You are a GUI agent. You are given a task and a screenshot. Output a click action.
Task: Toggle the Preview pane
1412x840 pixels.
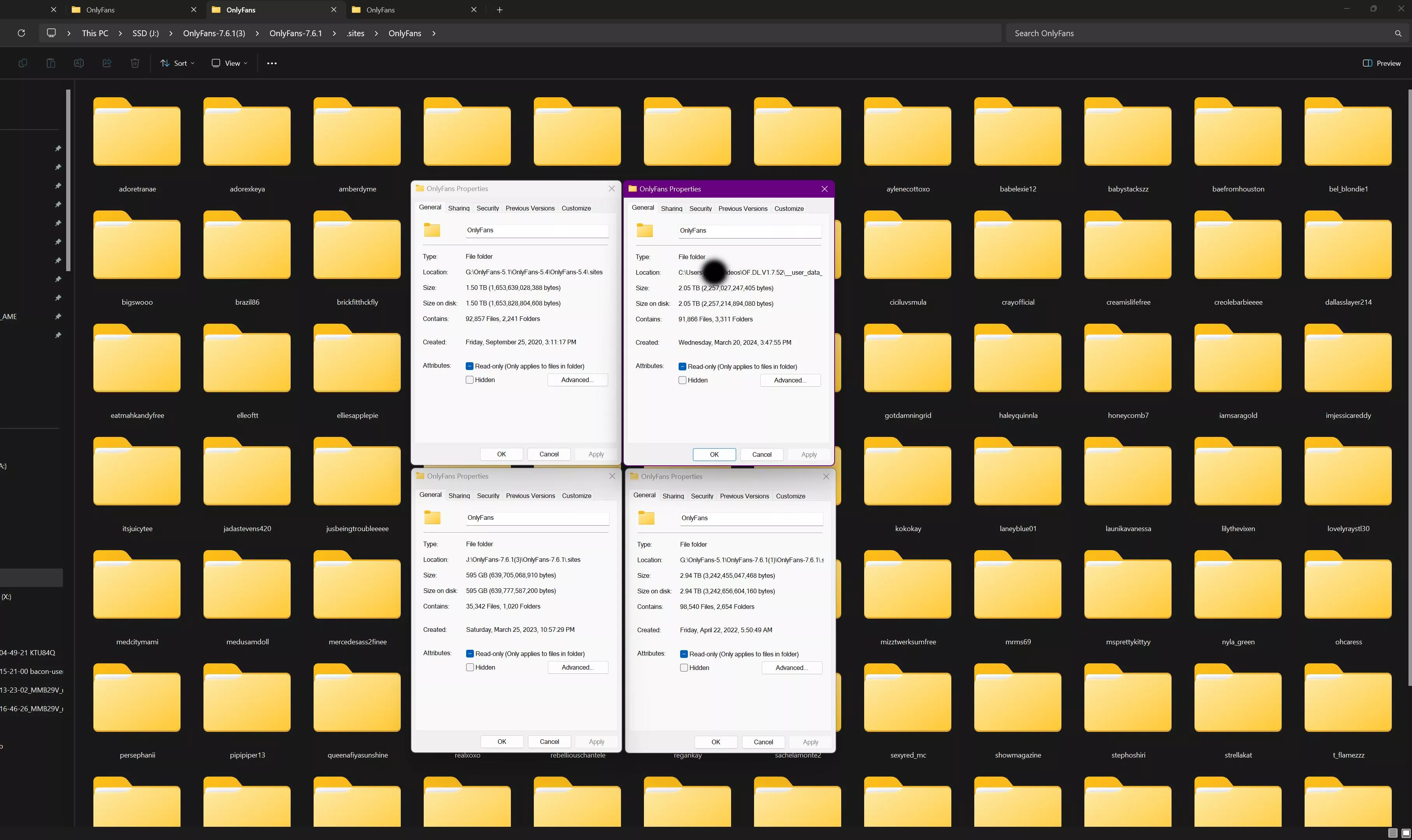tap(1381, 63)
